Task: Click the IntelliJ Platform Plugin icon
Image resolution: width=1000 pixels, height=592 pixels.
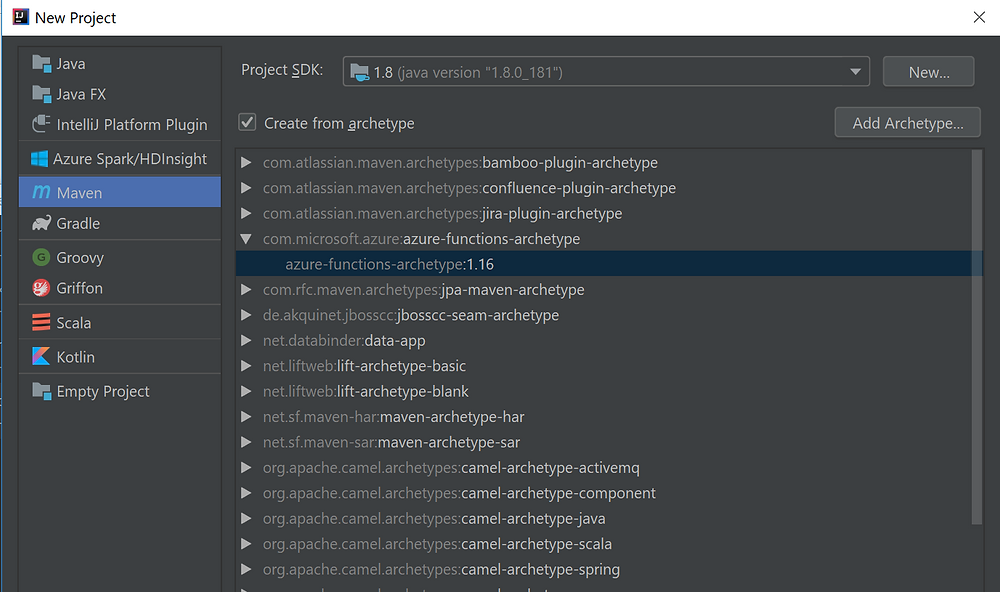Action: [x=41, y=124]
